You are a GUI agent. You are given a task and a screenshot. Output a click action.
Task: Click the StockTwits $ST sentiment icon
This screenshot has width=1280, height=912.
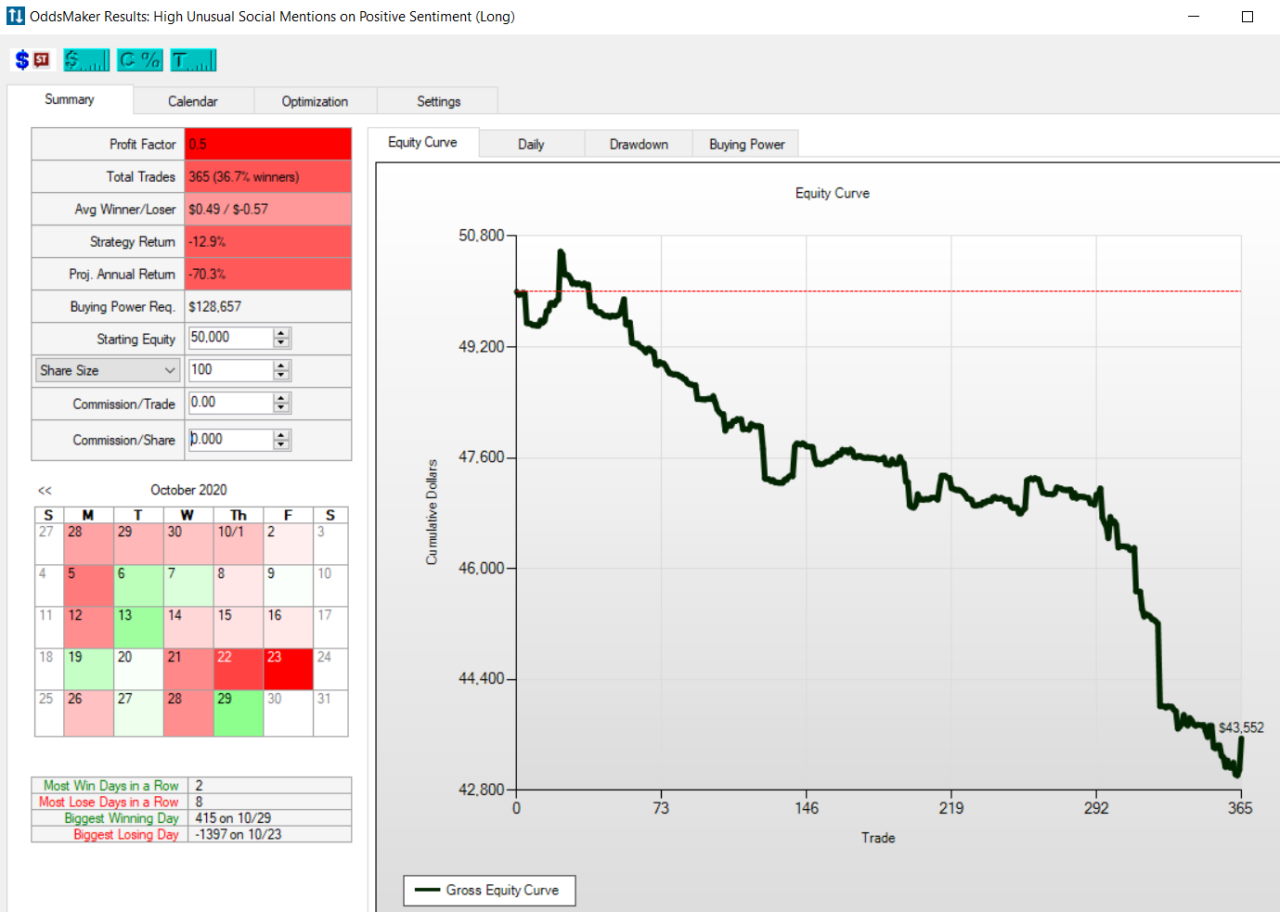tap(39, 59)
